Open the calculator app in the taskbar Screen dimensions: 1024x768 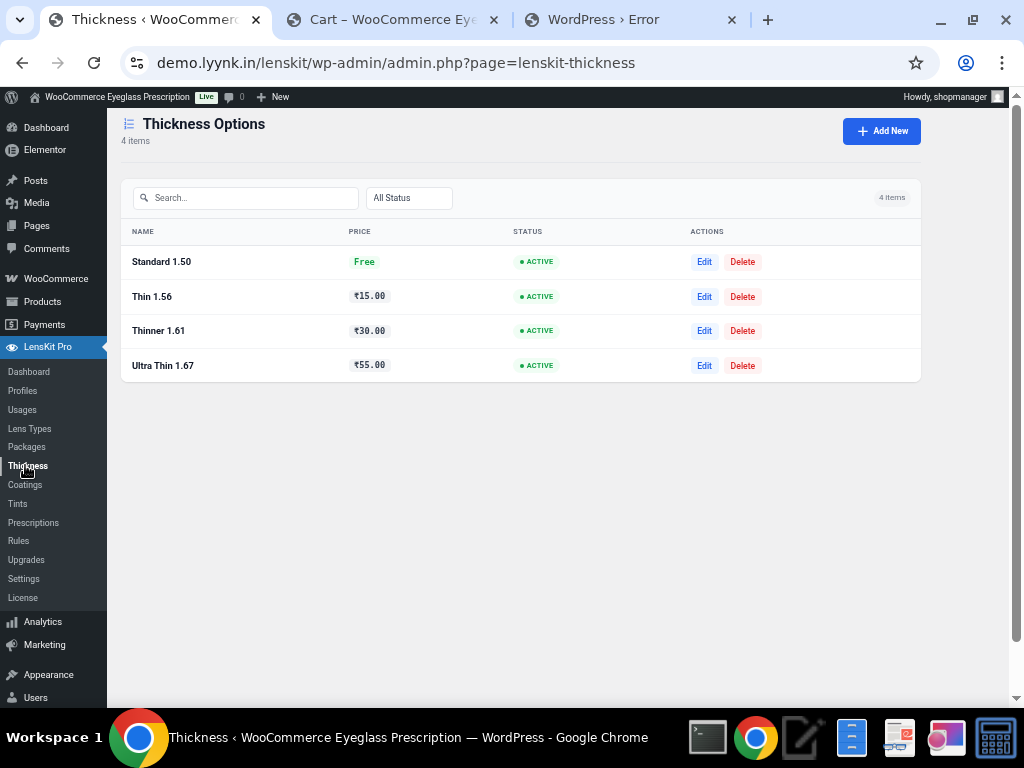[x=995, y=739]
